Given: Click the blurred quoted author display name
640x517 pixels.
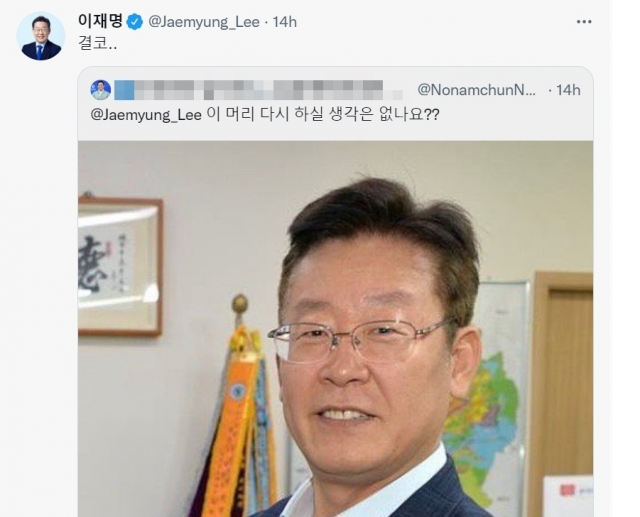Looking at the screenshot, I should coord(258,90).
